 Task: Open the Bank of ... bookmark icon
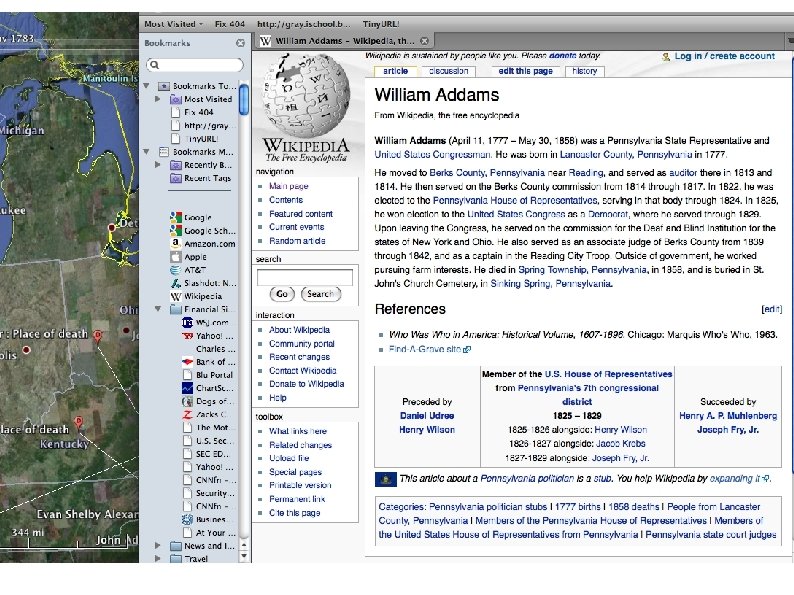point(187,362)
